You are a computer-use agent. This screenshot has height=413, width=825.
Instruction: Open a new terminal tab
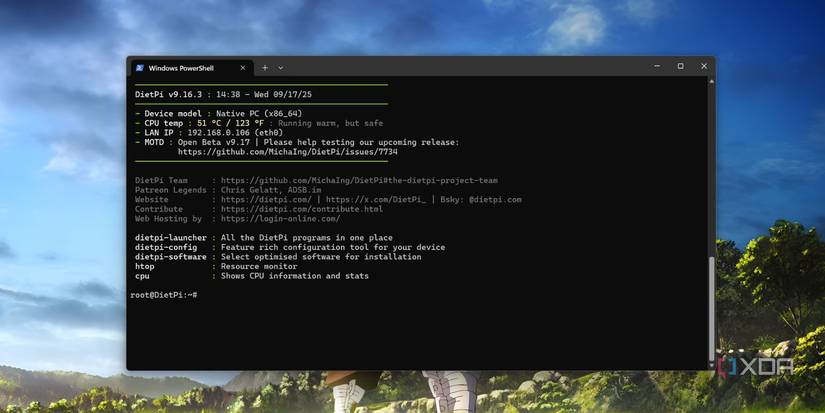265,68
